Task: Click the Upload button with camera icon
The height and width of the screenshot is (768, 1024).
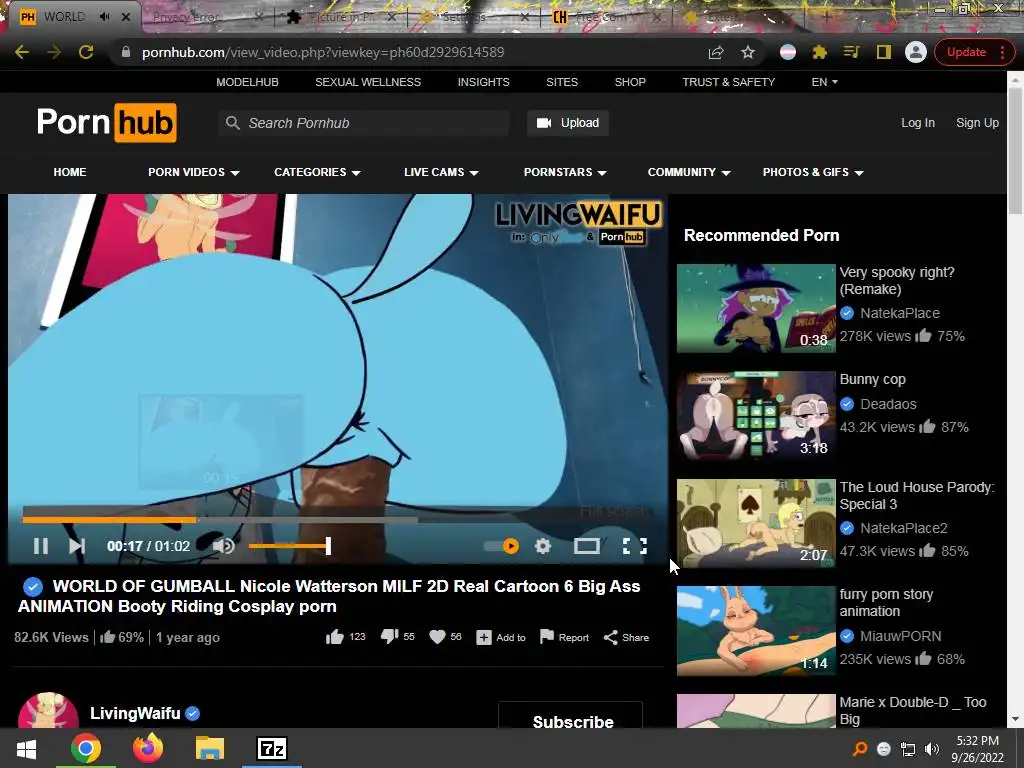Action: coord(568,123)
